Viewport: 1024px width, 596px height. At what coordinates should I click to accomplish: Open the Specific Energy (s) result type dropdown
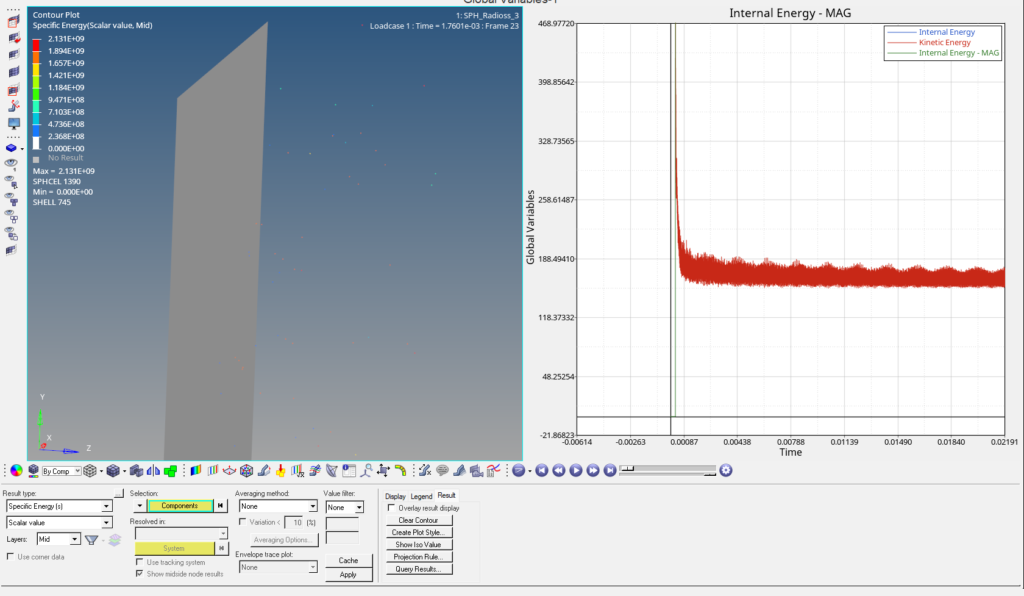coord(59,507)
